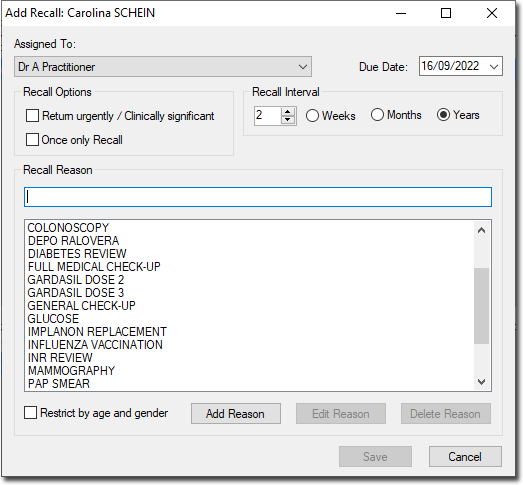Select MAMMOGRAPHY from the reason list
This screenshot has height=485, width=523.
click(71, 371)
